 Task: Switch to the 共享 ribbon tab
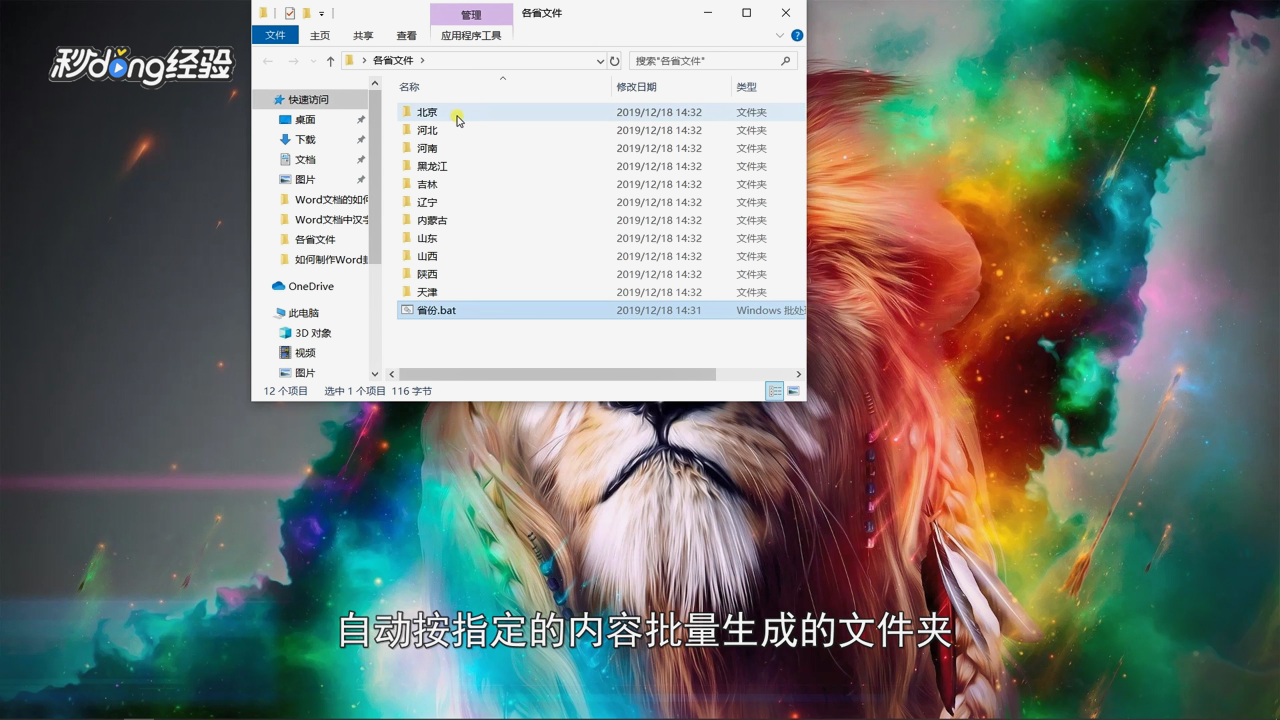tap(363, 35)
